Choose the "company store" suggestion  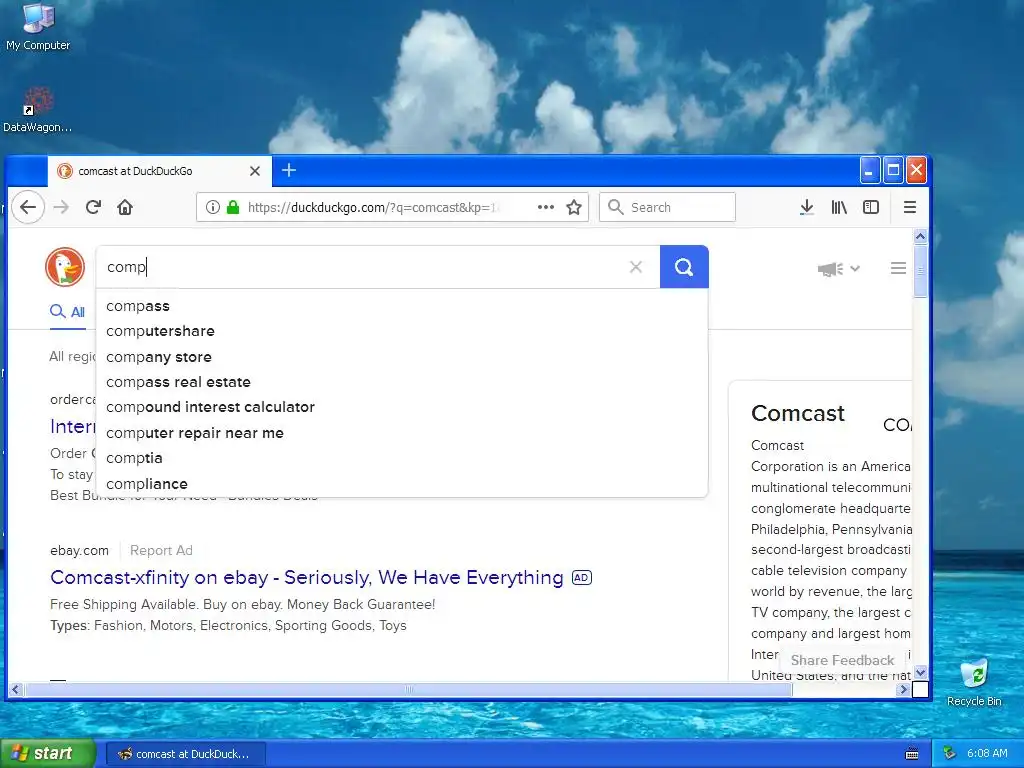pos(402,357)
